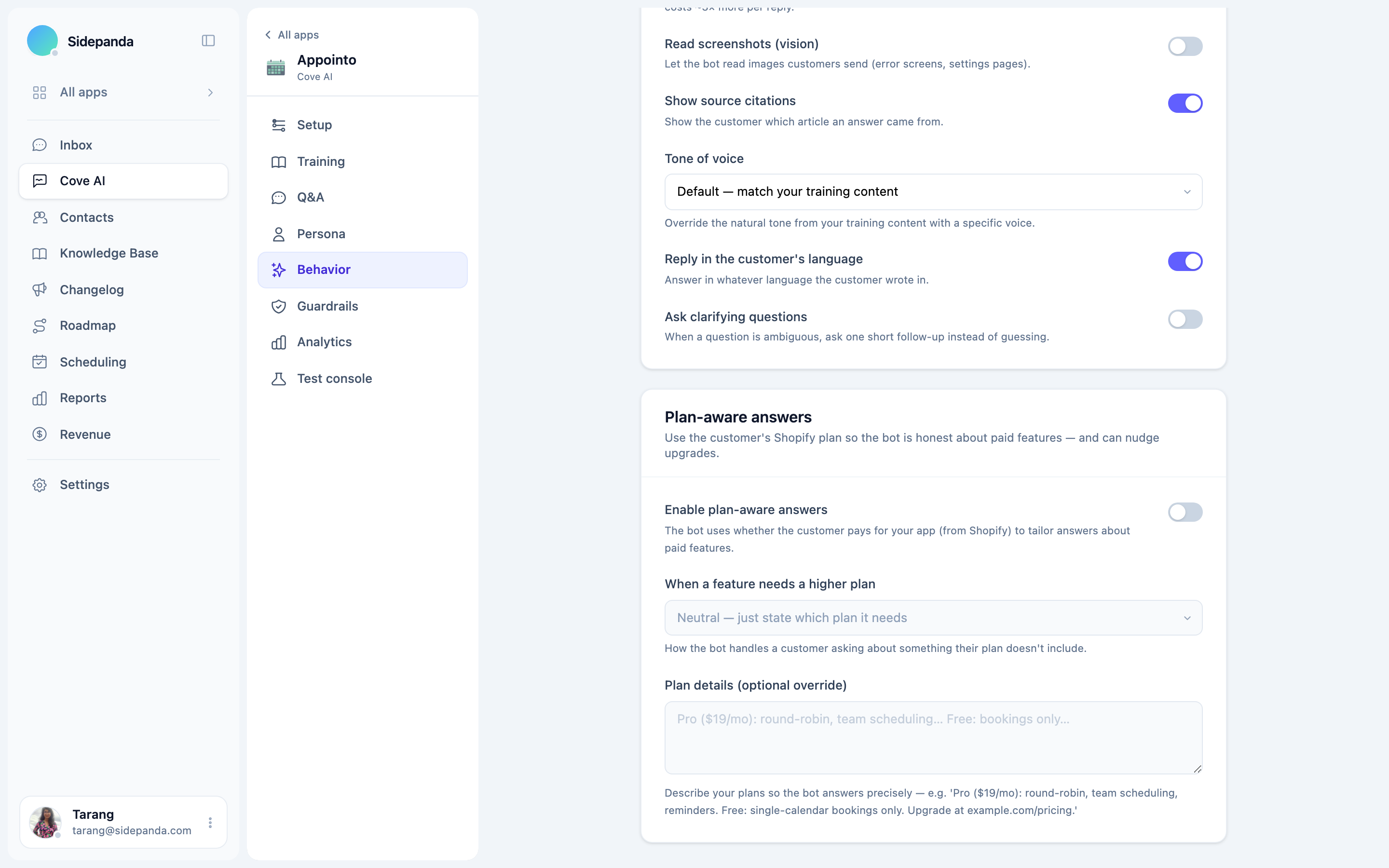Image resolution: width=1389 pixels, height=868 pixels.
Task: Click the Setup sliders icon
Action: (x=279, y=125)
